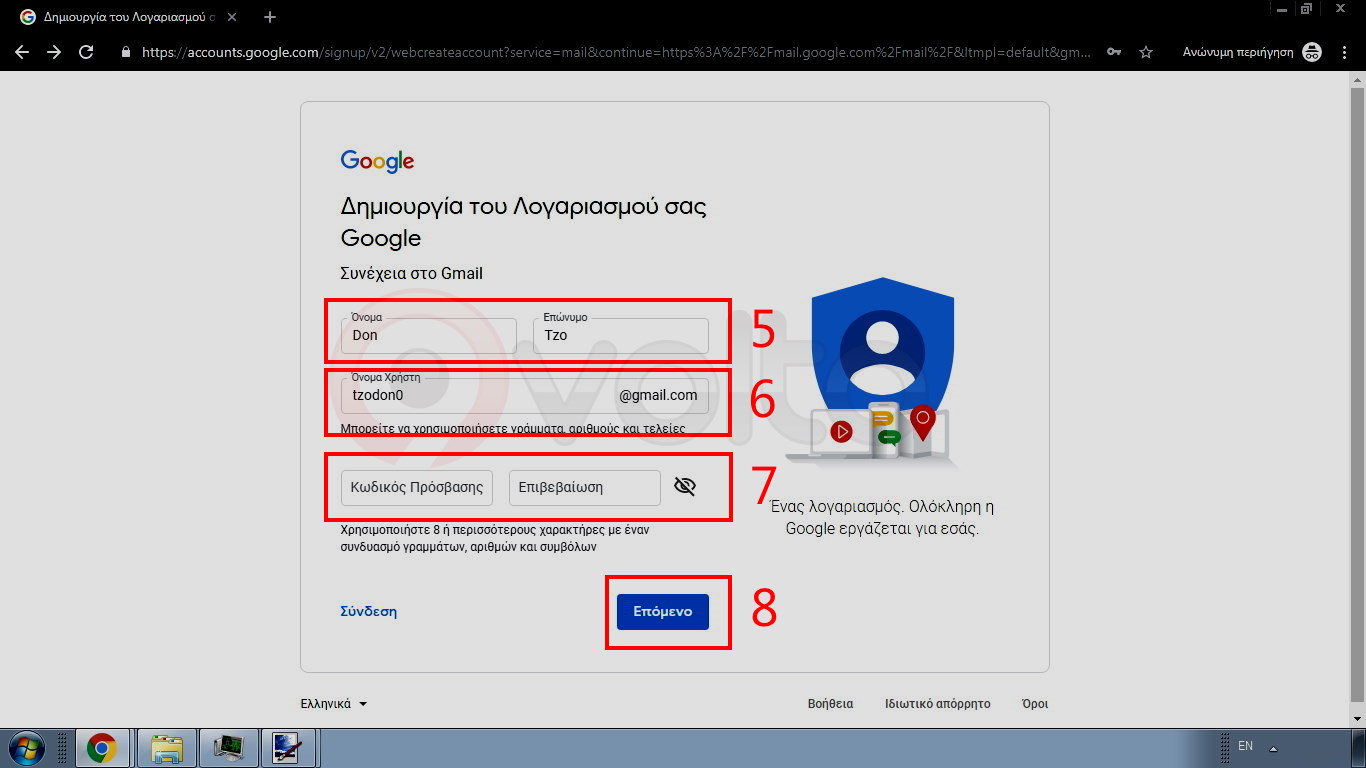Click the pen-and-screen application taskbar icon

pyautogui.click(x=290, y=748)
